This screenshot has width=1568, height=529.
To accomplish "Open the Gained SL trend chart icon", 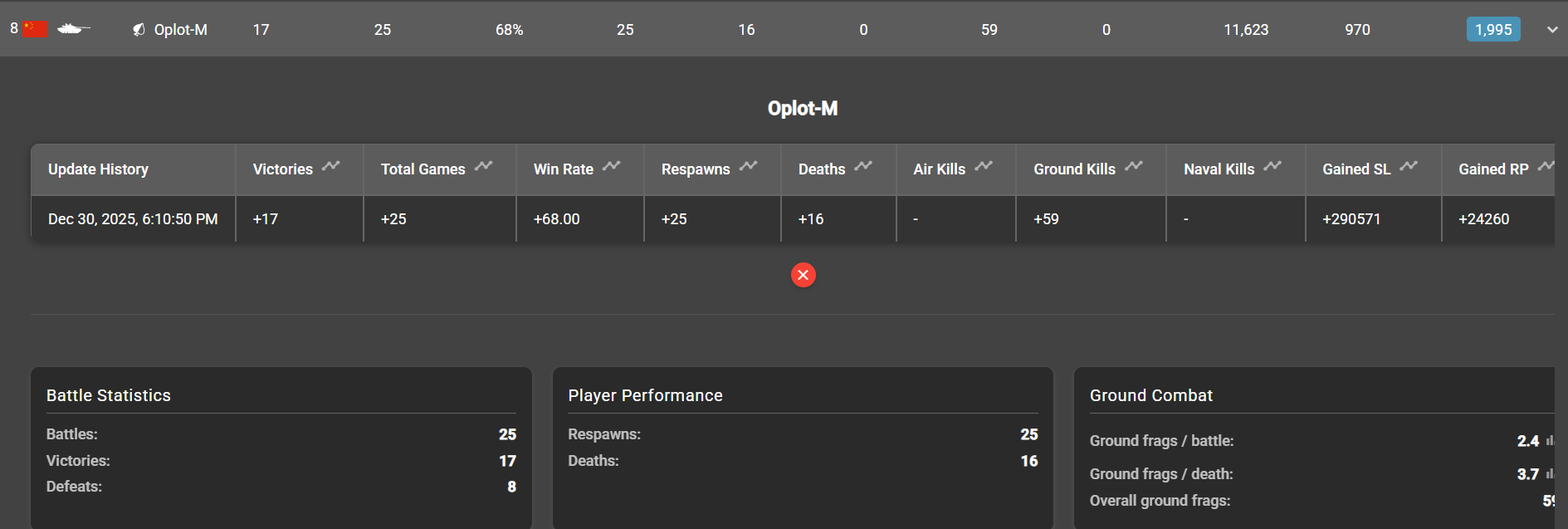I will point(1409,166).
